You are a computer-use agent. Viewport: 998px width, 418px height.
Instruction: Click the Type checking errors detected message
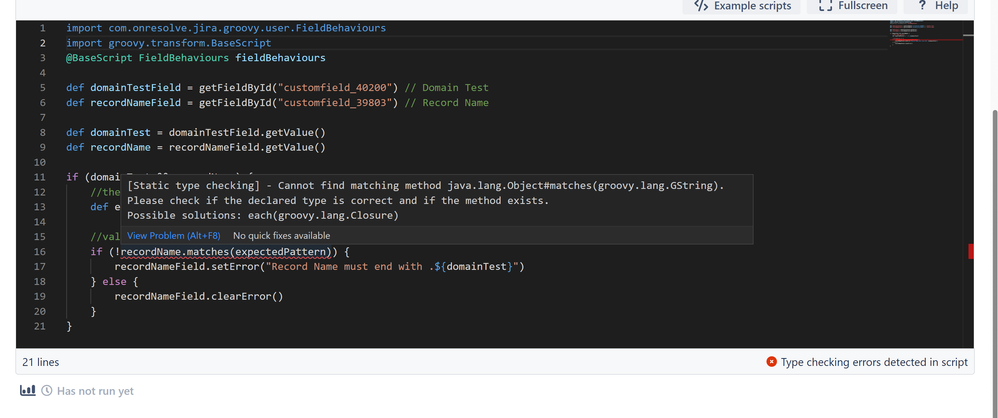point(874,362)
